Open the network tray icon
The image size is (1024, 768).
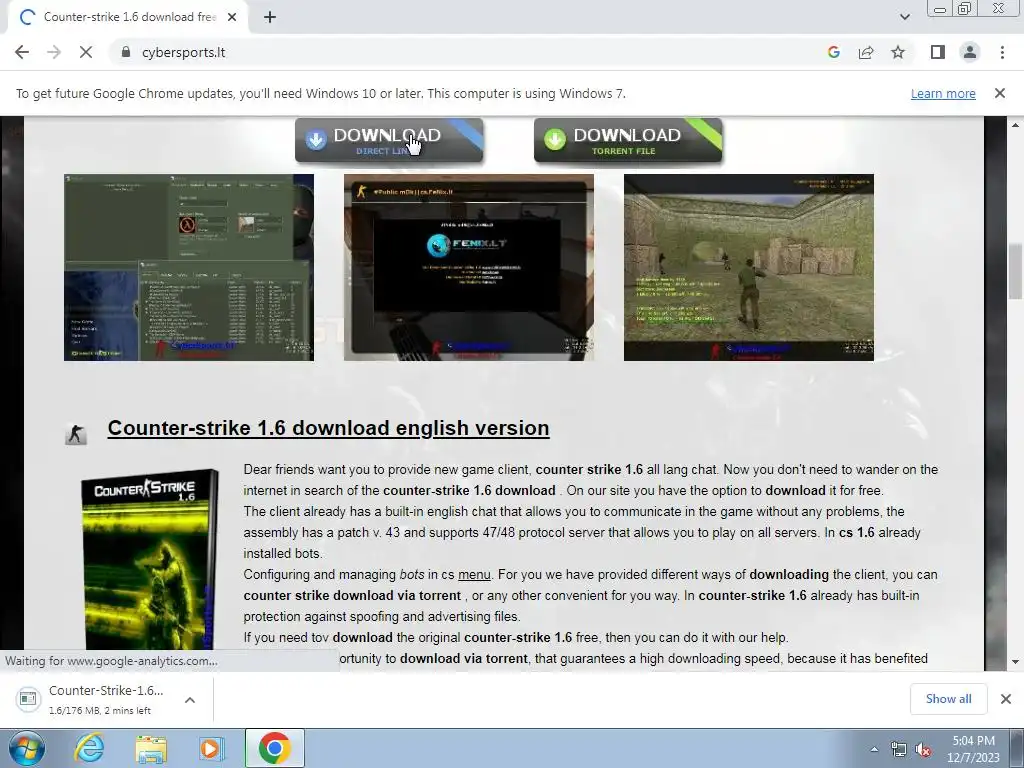[x=899, y=750]
